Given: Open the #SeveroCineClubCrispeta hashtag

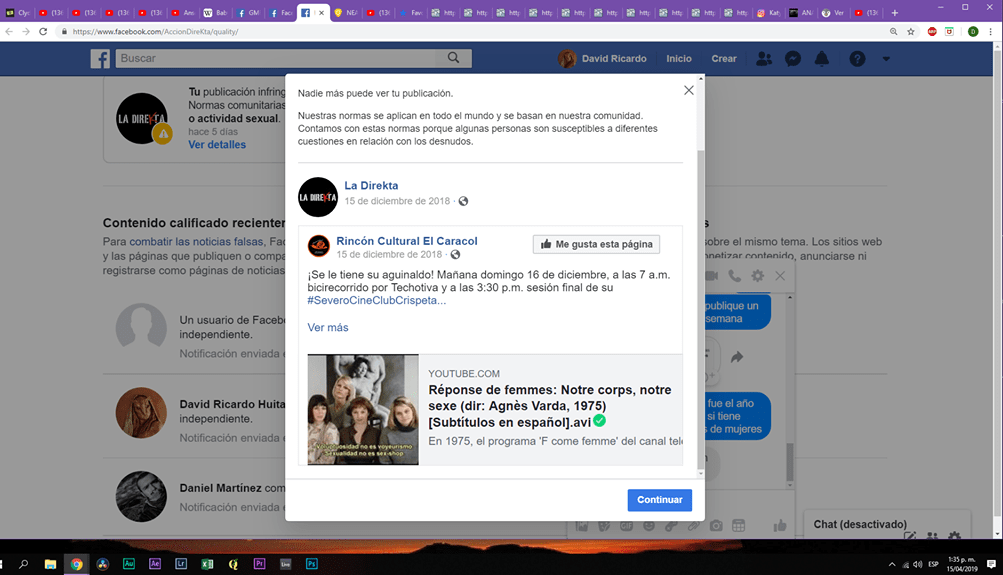Looking at the screenshot, I should pos(377,301).
